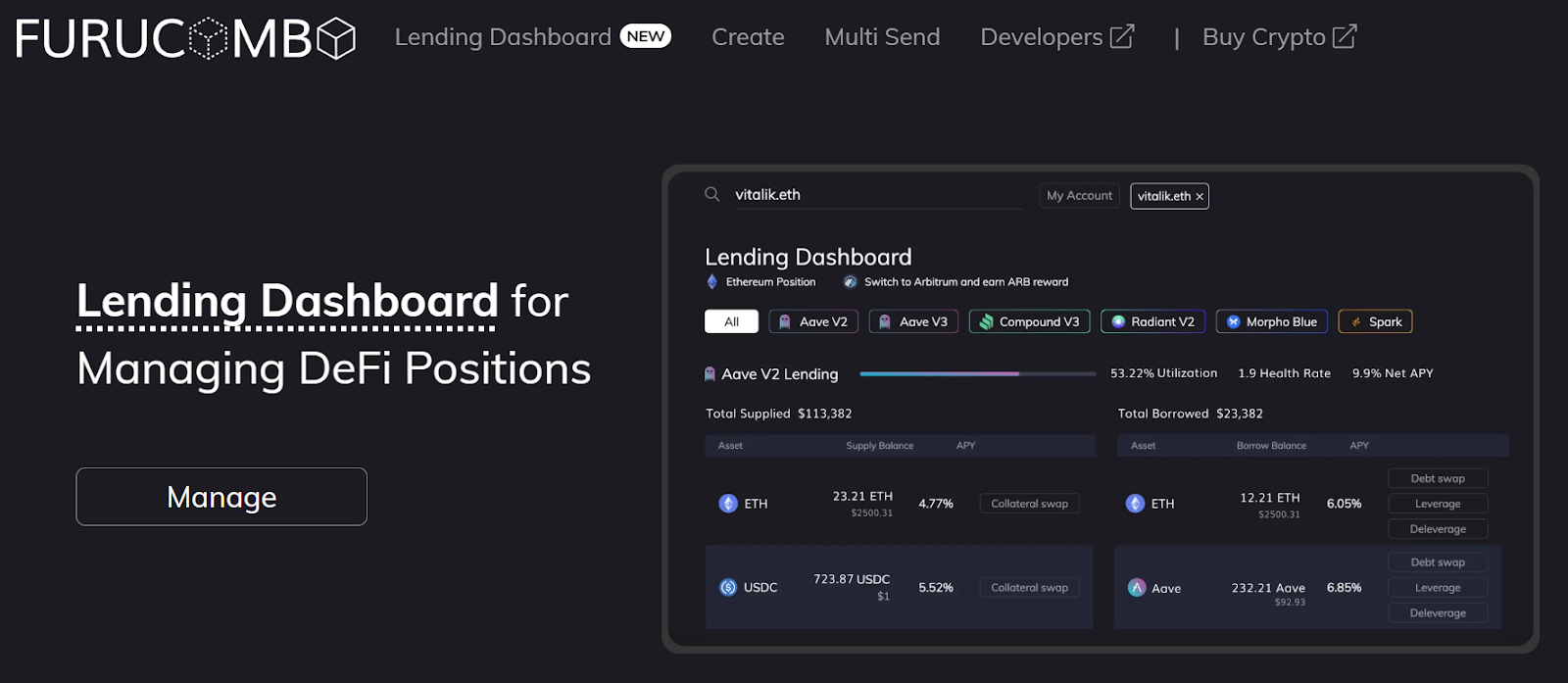This screenshot has width=1568, height=683.
Task: Click the 53.22% Utilization value
Action: coord(1163,373)
